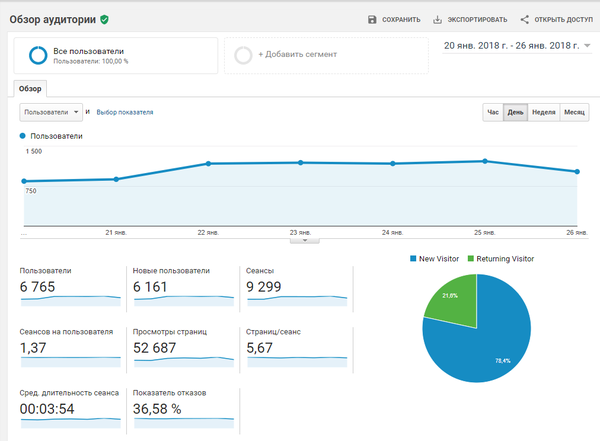Image resolution: width=600 pixels, height=441 pixels.
Task: Click the save floppy disk icon
Action: click(x=372, y=20)
